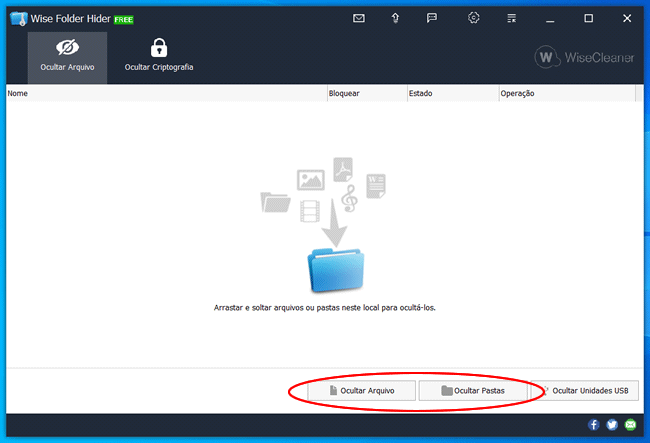Open the email envelope icon in title bar
Image resolution: width=650 pixels, height=443 pixels.
359,18
